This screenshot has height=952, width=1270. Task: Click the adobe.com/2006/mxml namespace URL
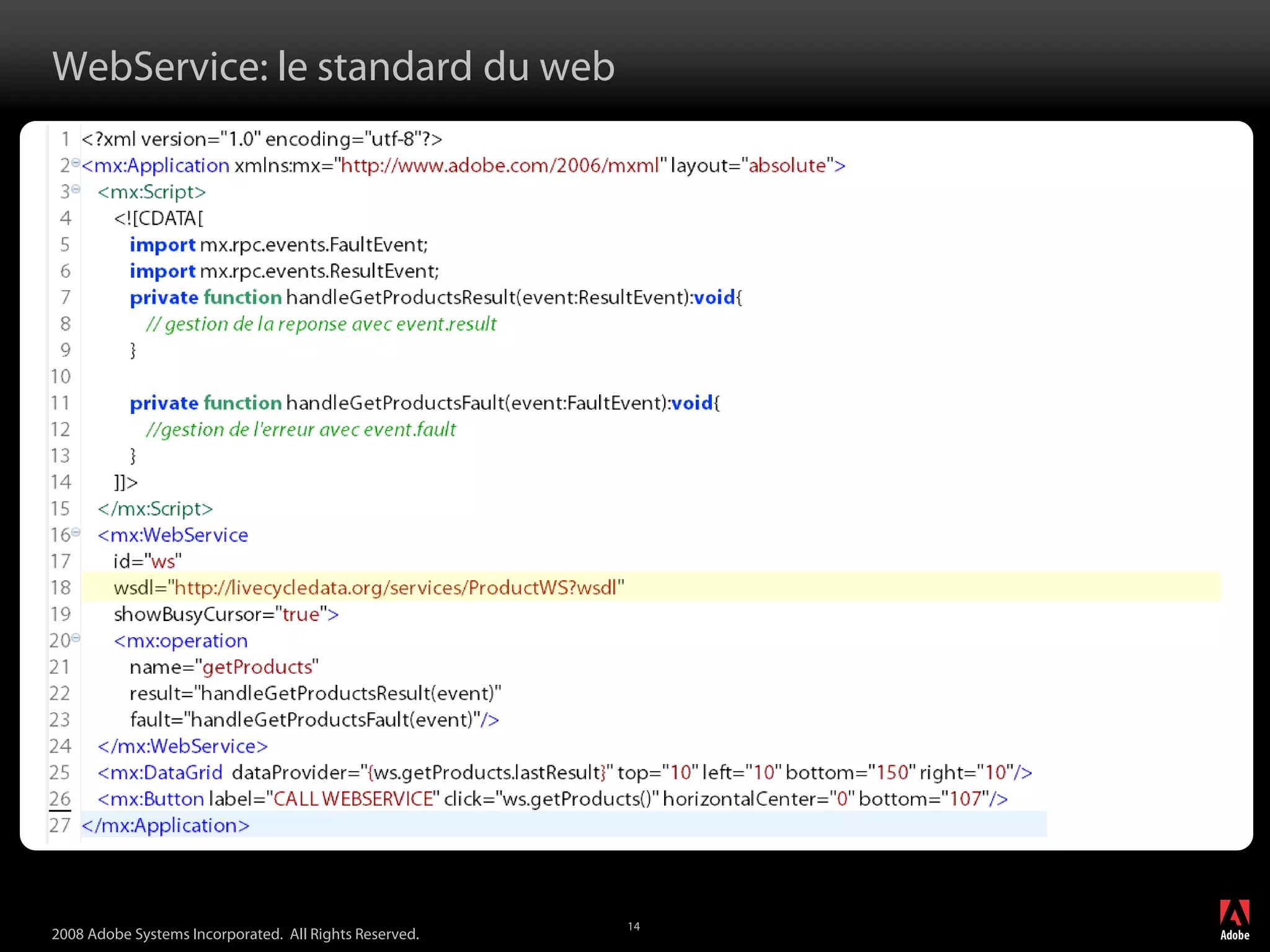pyautogui.click(x=500, y=165)
